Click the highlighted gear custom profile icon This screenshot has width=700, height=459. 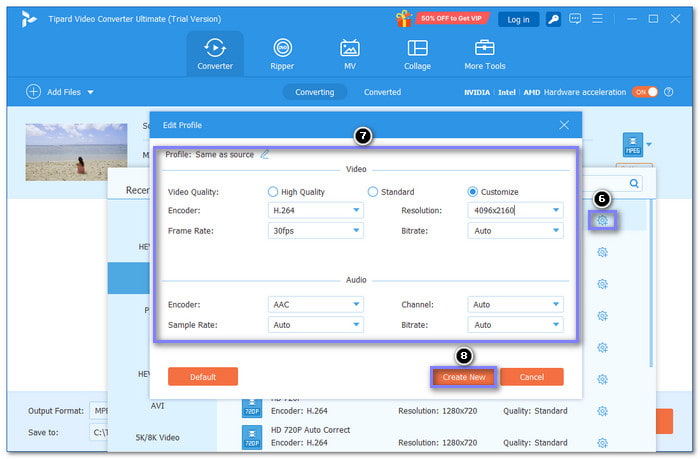(x=602, y=221)
